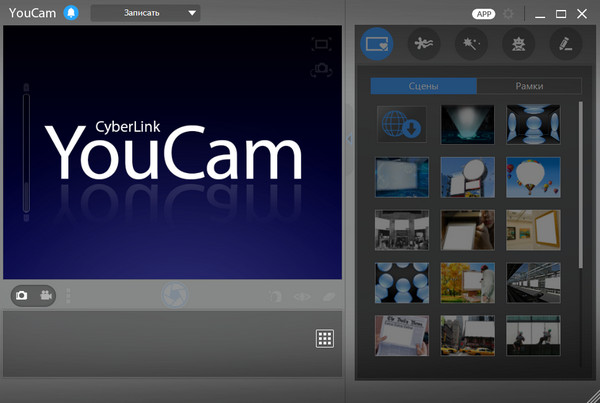Image resolution: width=600 pixels, height=403 pixels.
Task: Click the face beautify icon under preview
Action: 276,296
